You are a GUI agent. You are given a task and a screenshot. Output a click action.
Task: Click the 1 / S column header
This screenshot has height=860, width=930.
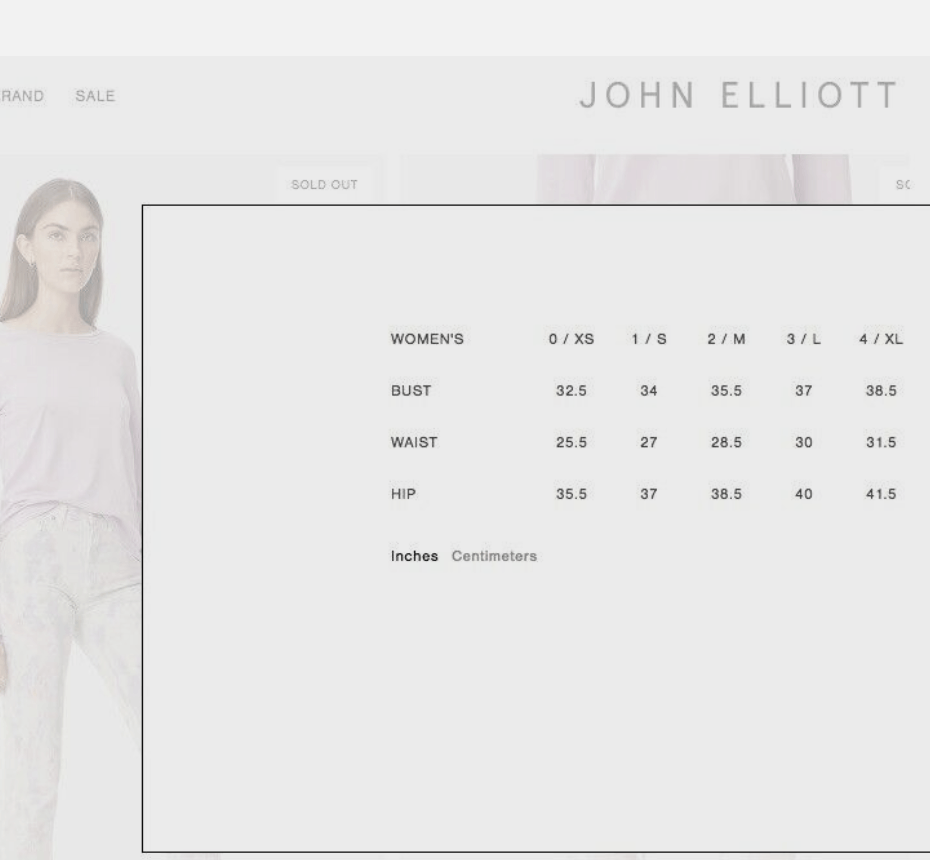pos(649,339)
